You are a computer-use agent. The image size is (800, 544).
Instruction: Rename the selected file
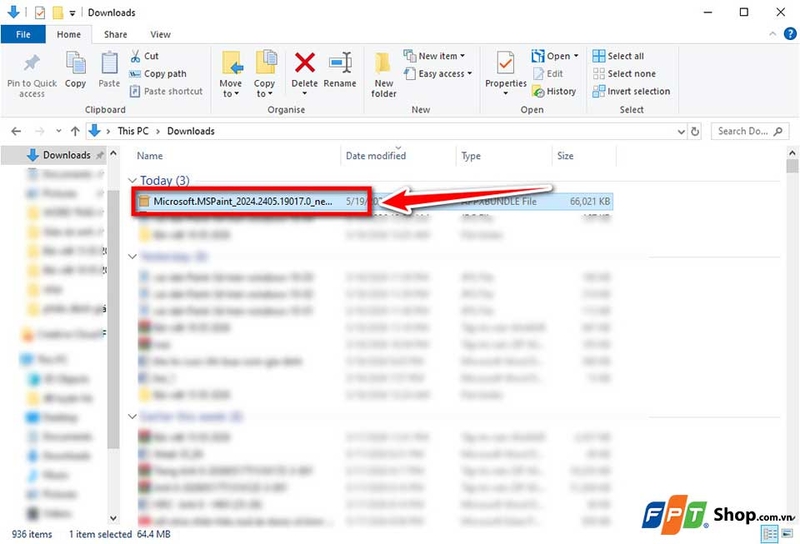pos(340,70)
